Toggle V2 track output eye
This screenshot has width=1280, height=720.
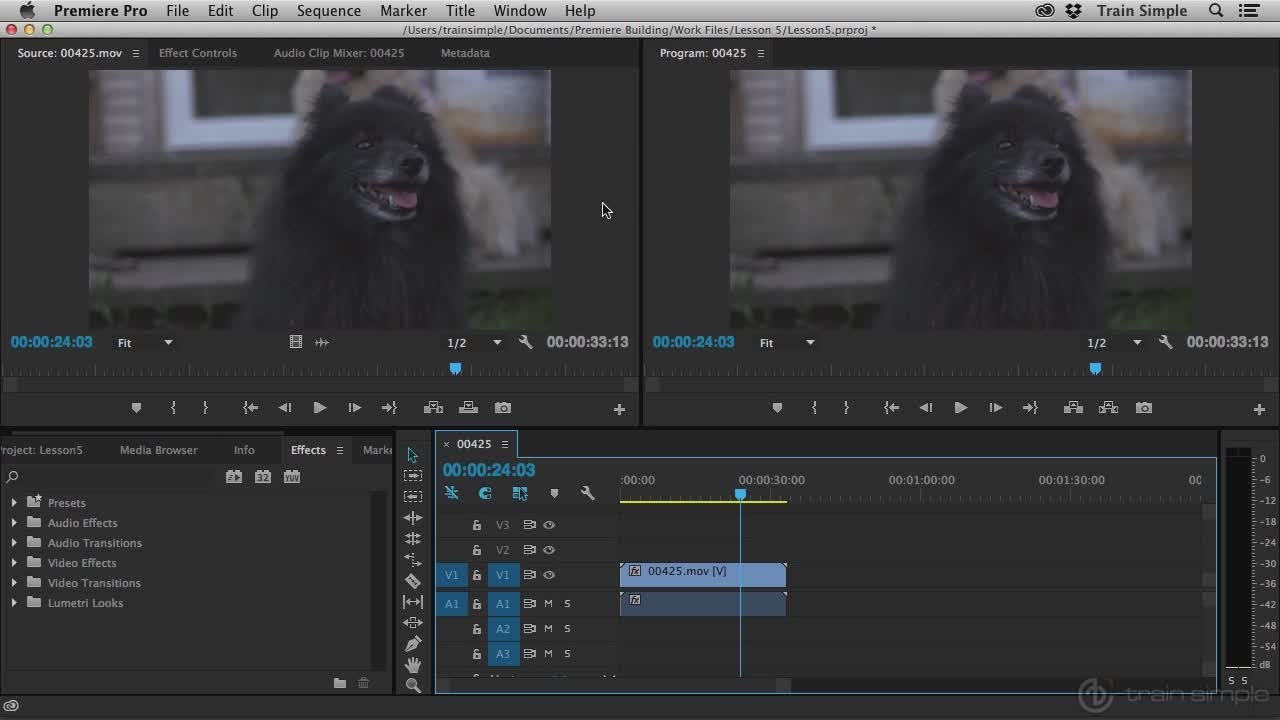click(549, 550)
